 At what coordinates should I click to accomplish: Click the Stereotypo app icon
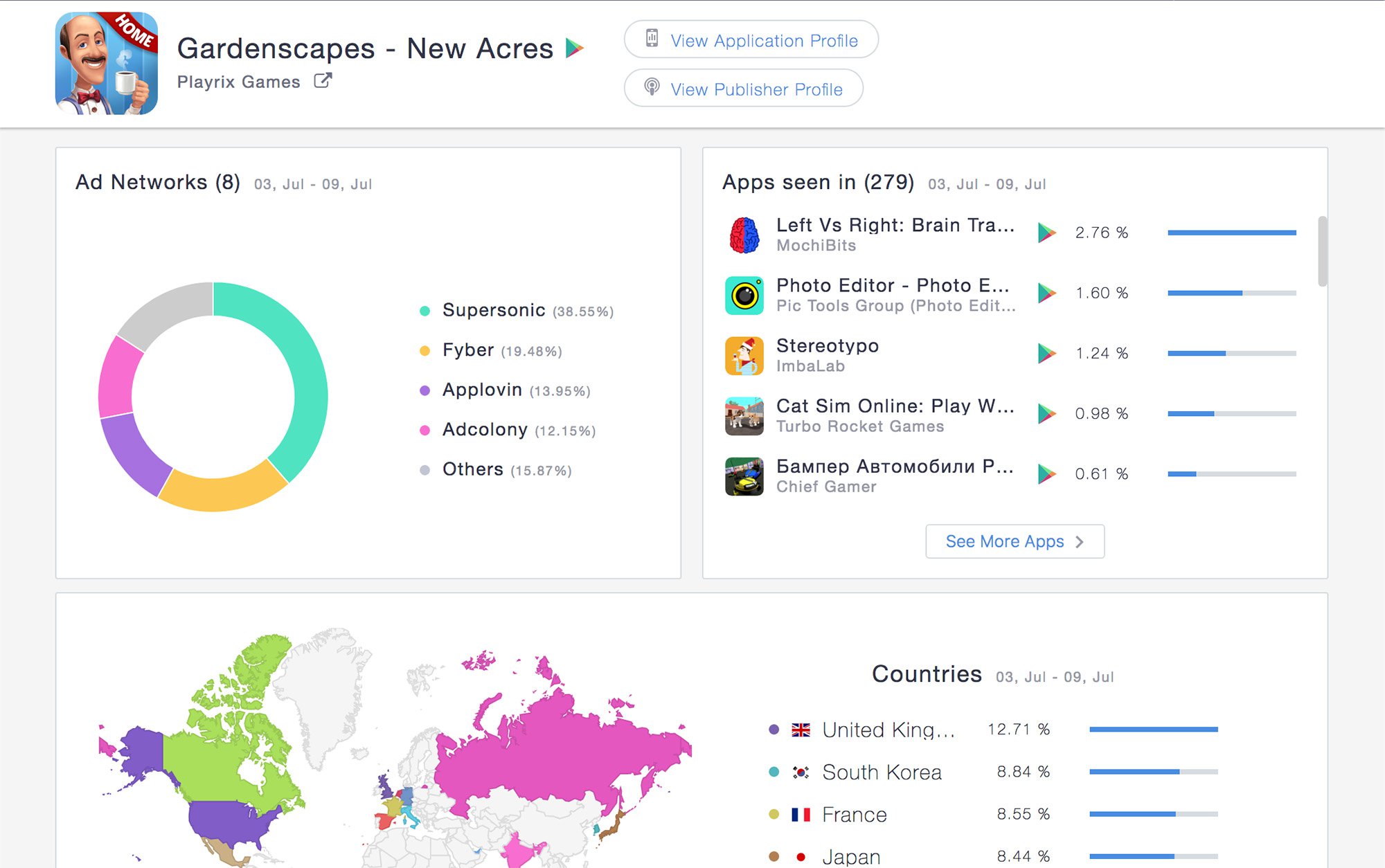(x=744, y=355)
